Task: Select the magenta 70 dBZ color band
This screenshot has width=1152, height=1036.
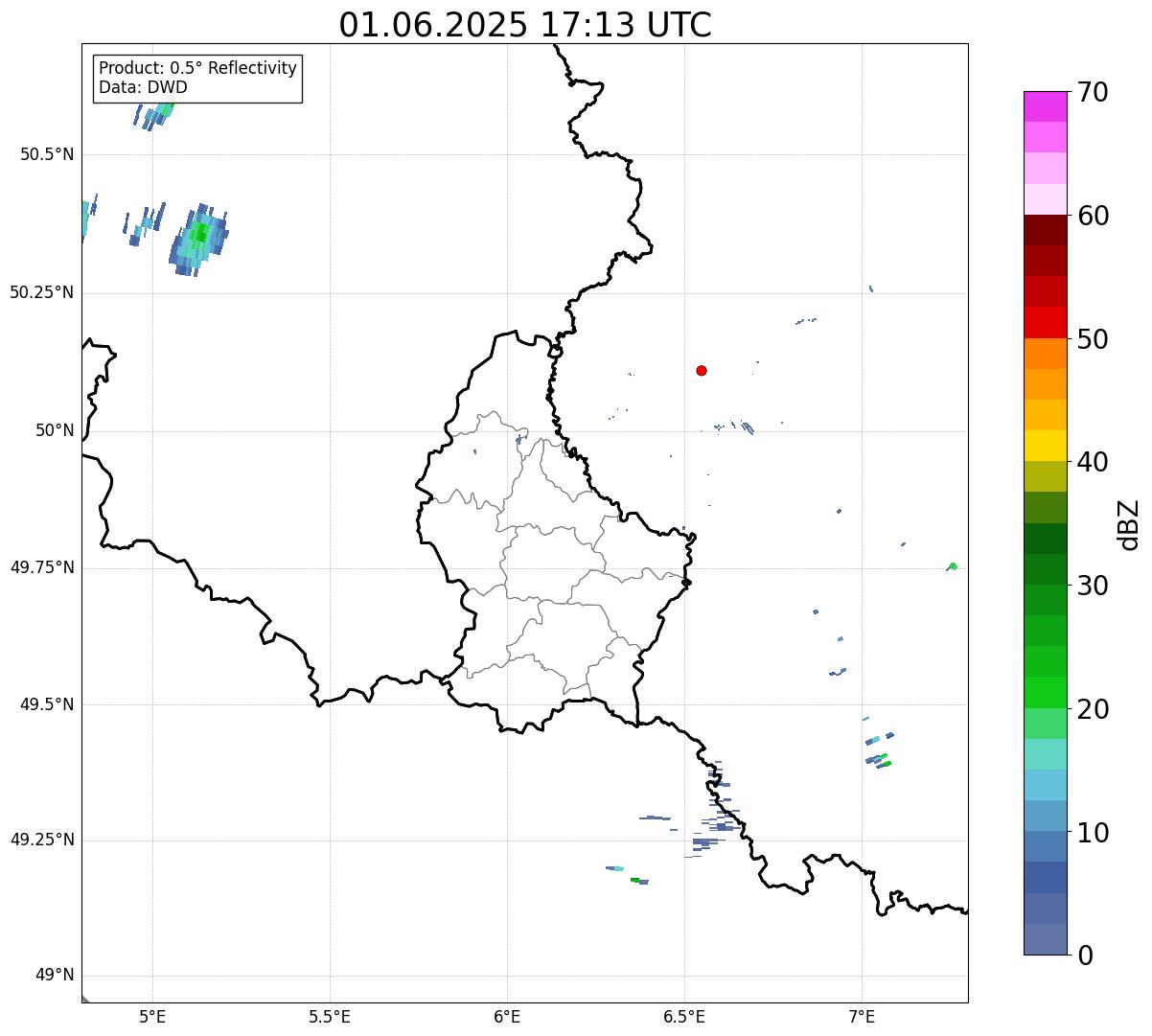Action: coord(1045,106)
